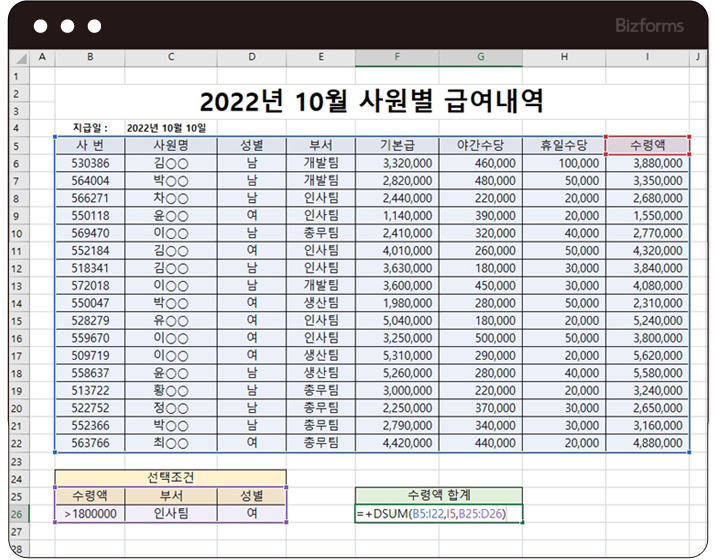This screenshot has width=715, height=560.
Task: Click the Select All corner triangle
Action: tap(20, 59)
